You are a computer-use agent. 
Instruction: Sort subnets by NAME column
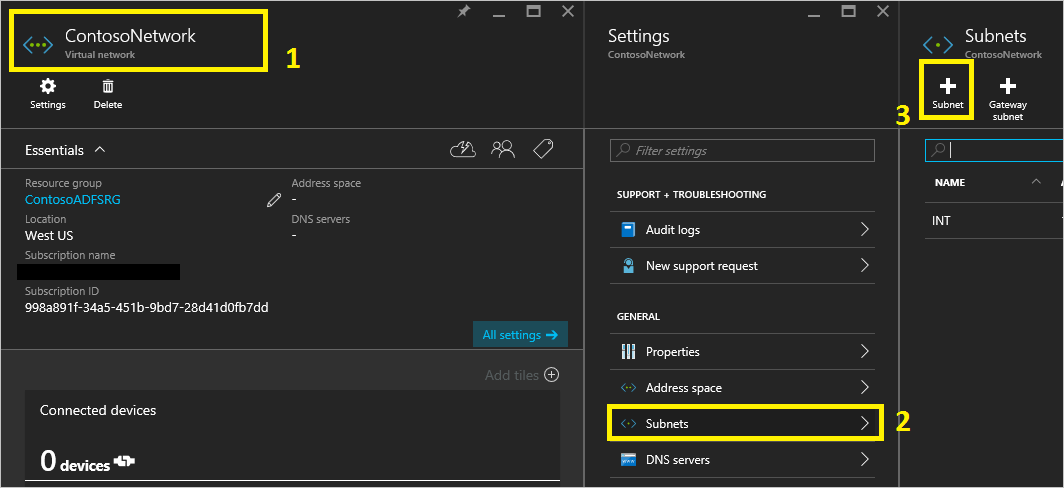click(x=949, y=183)
